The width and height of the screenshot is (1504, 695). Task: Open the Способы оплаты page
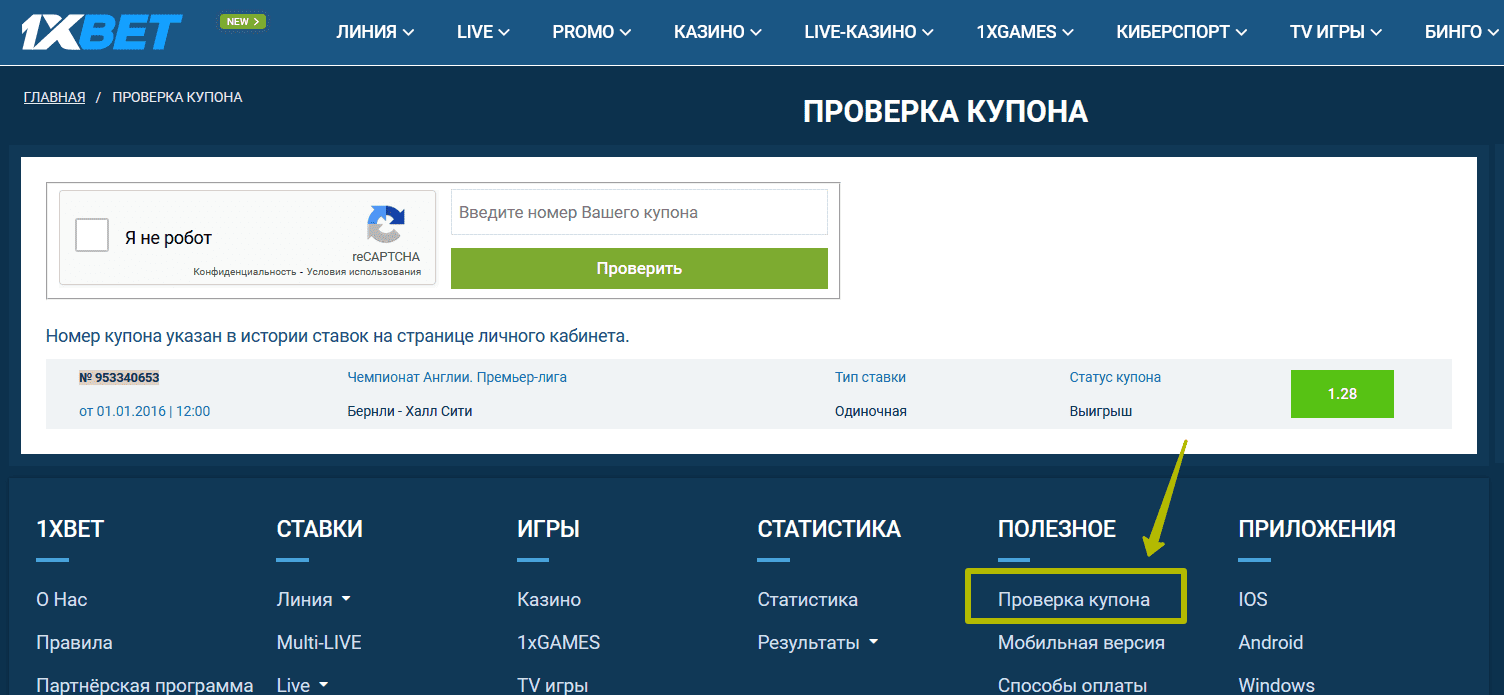(1072, 684)
